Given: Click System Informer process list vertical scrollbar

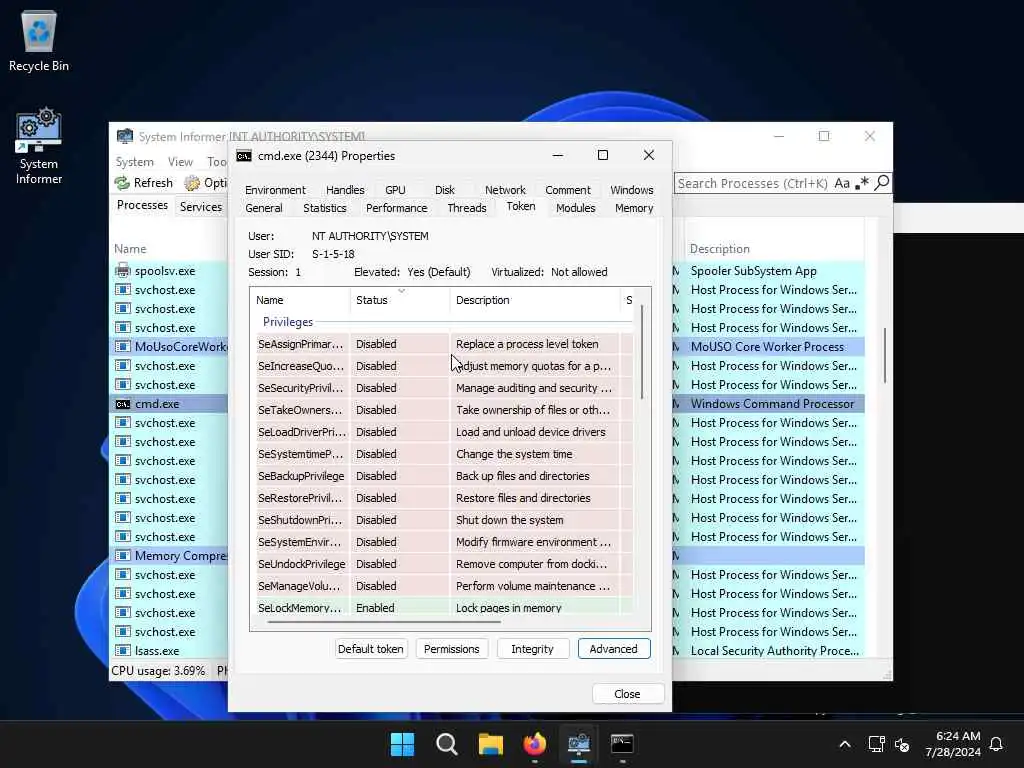Looking at the screenshot, I should coord(885,355).
